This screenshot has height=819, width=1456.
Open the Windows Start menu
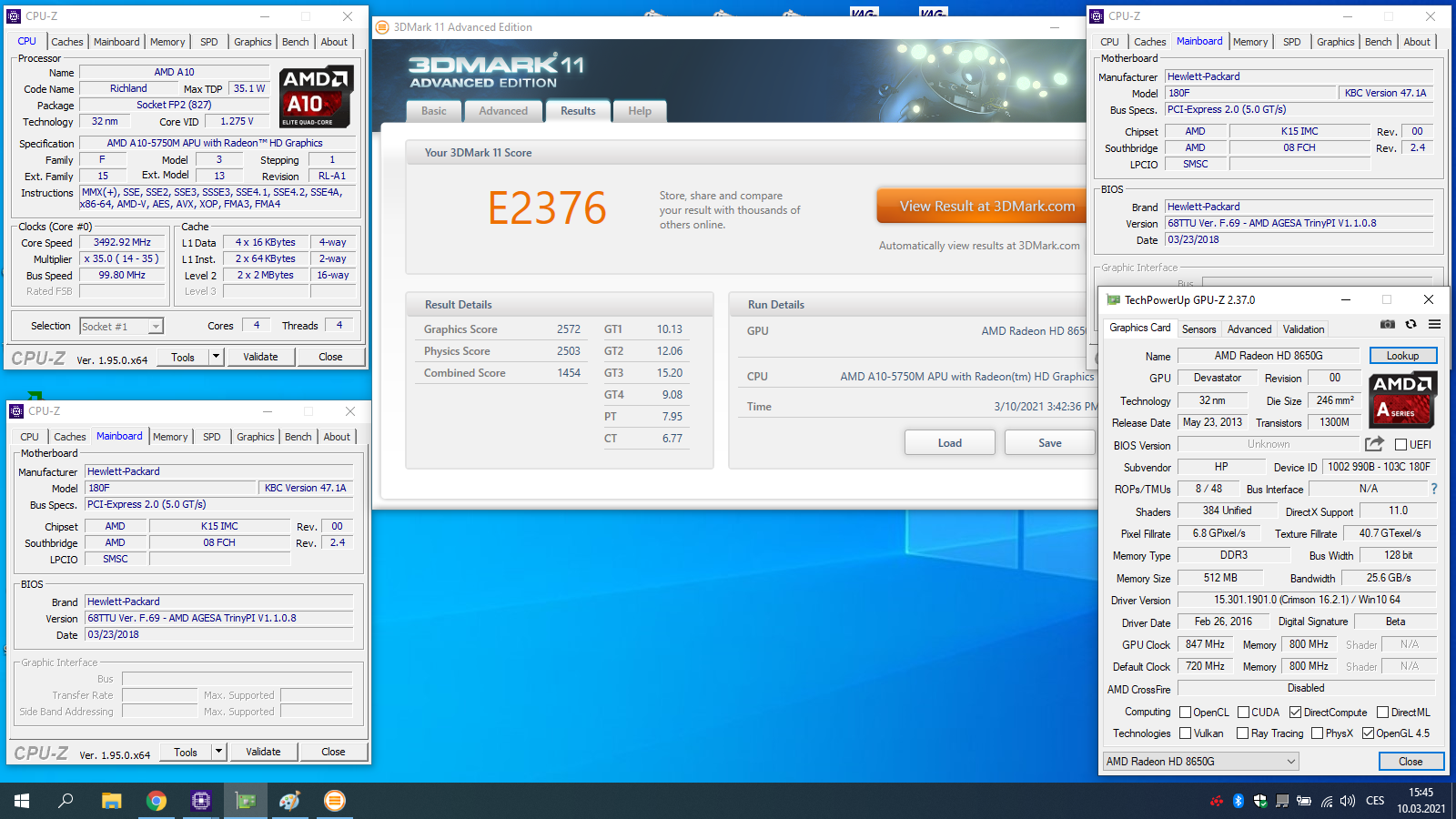click(x=22, y=801)
